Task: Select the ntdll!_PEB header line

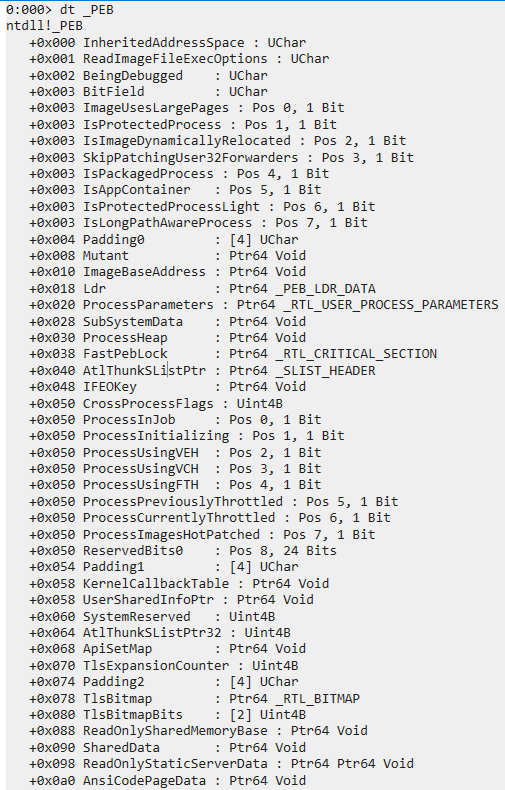Action: (44, 26)
